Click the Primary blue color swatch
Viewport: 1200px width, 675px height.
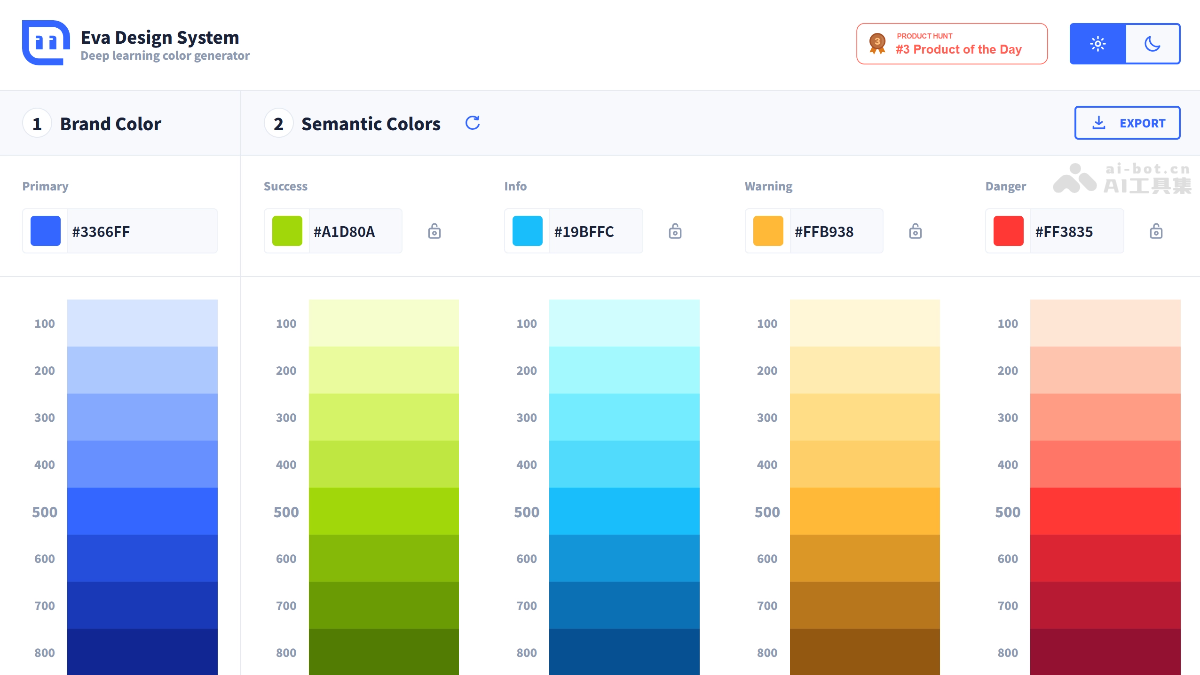[x=45, y=230]
